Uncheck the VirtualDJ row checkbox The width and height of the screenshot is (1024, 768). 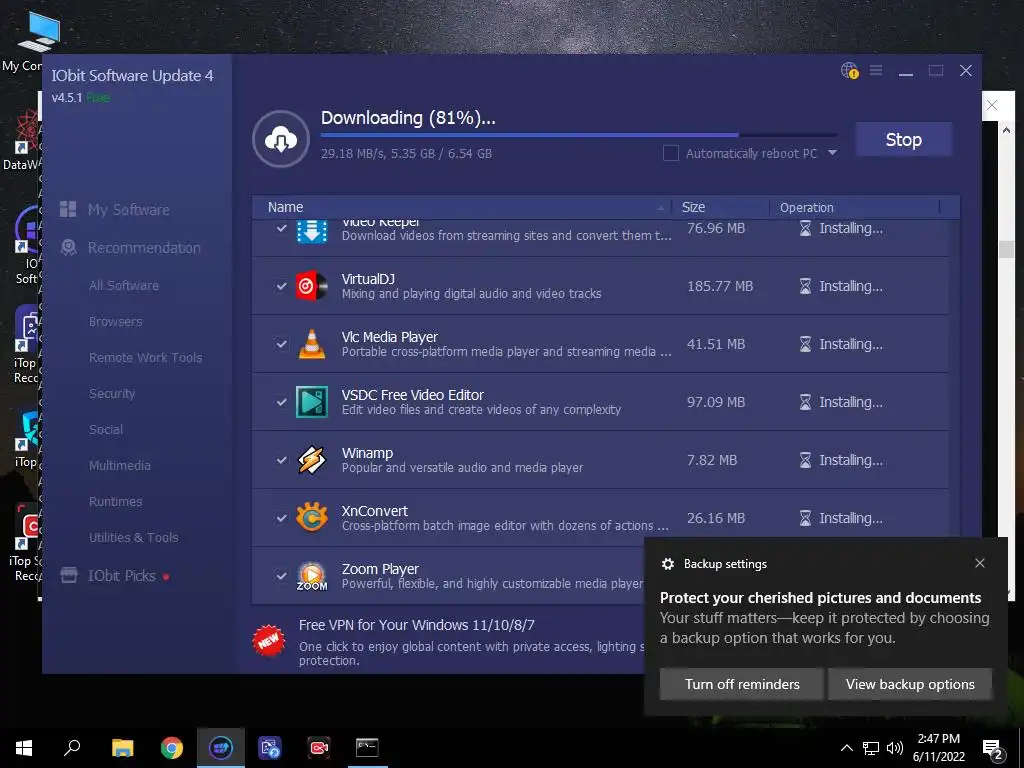click(x=281, y=286)
